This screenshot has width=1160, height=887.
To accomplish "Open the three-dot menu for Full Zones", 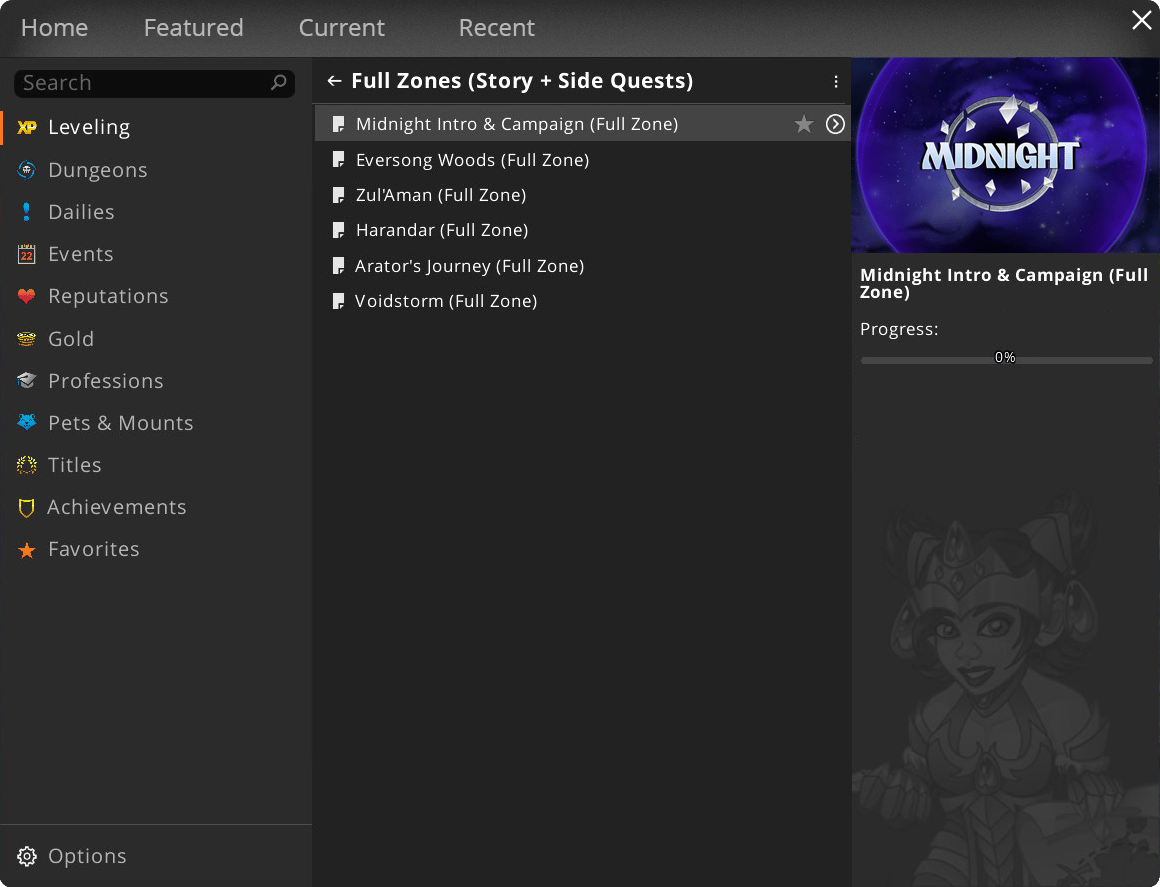I will tap(836, 81).
